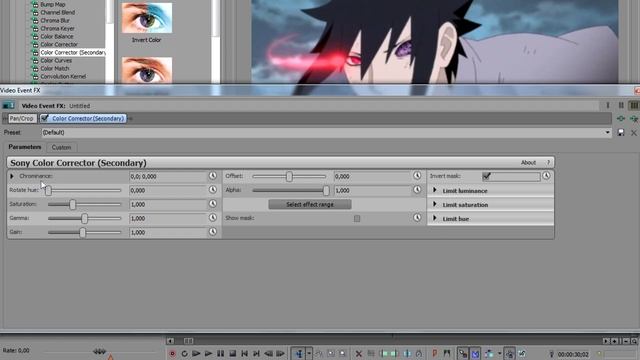The height and width of the screenshot is (360, 640).
Task: Click the Insert Region icon in the toolbar
Action: pyautogui.click(x=447, y=353)
